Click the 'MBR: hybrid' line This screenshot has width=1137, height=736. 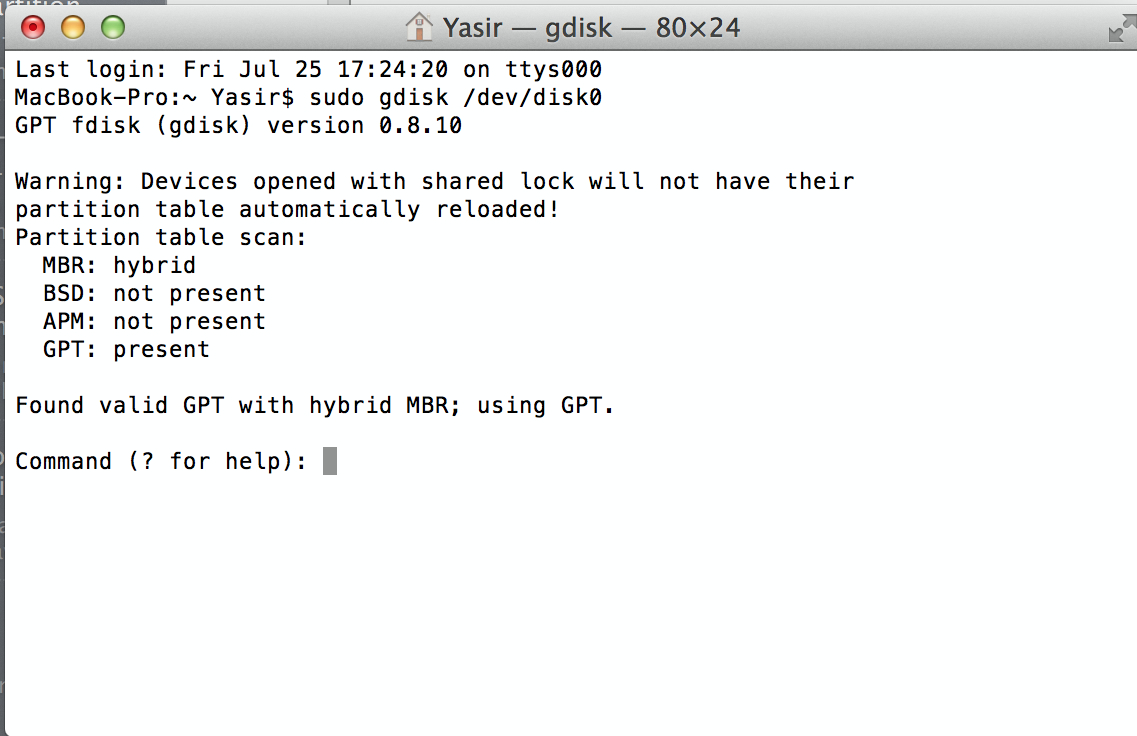[x=119, y=266]
